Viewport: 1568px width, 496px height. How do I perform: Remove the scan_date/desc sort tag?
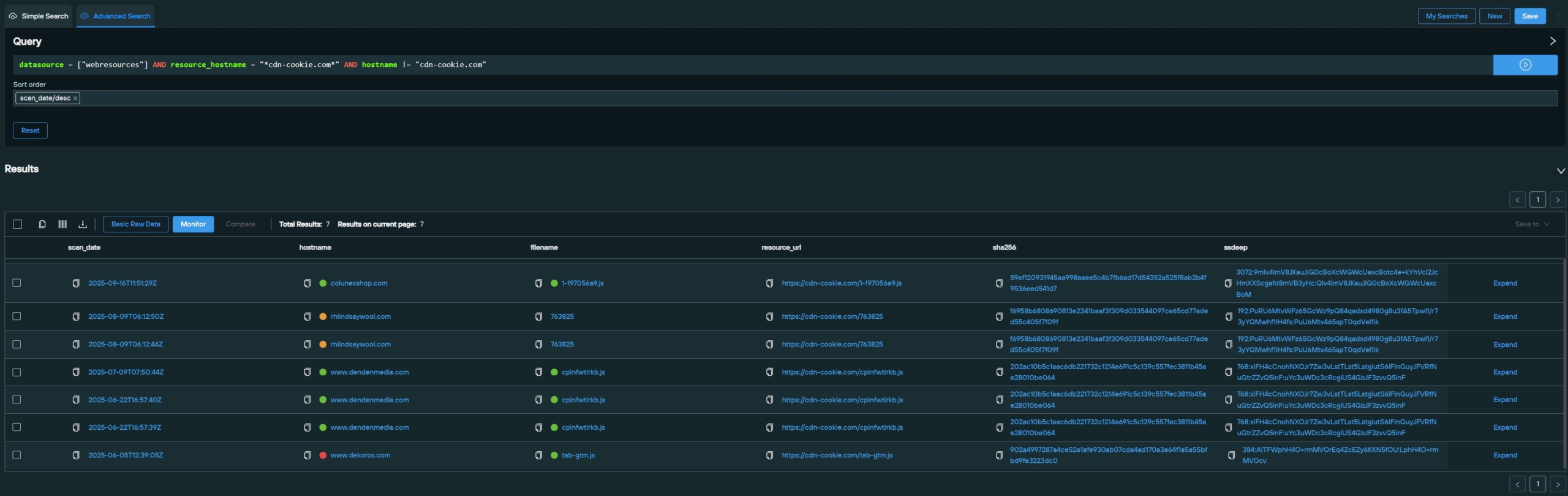(x=75, y=99)
